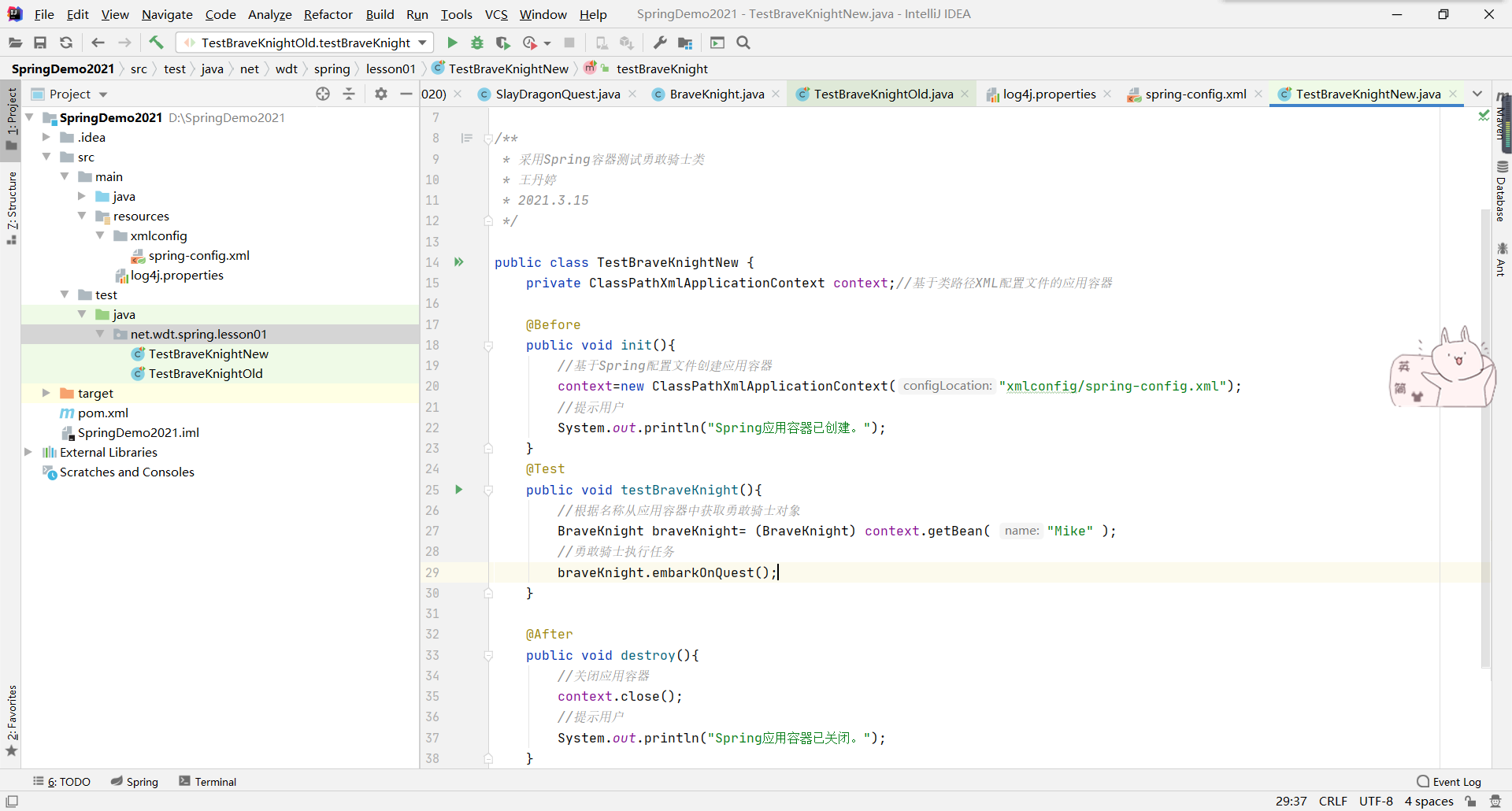The height and width of the screenshot is (811, 1512).
Task: Hide the Project panel with minus icon
Action: [406, 94]
